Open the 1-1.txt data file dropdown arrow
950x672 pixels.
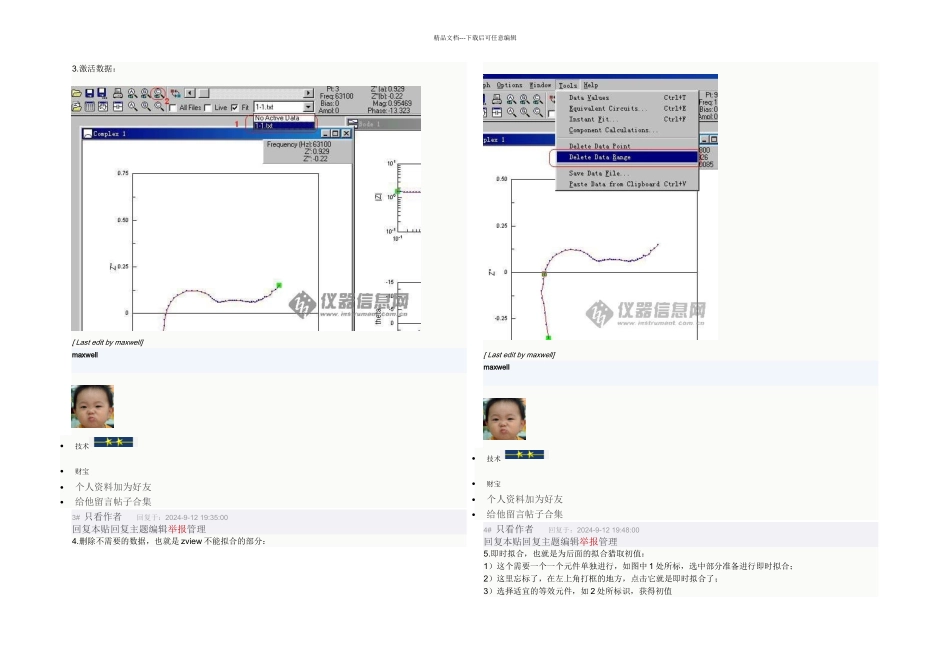tap(308, 107)
